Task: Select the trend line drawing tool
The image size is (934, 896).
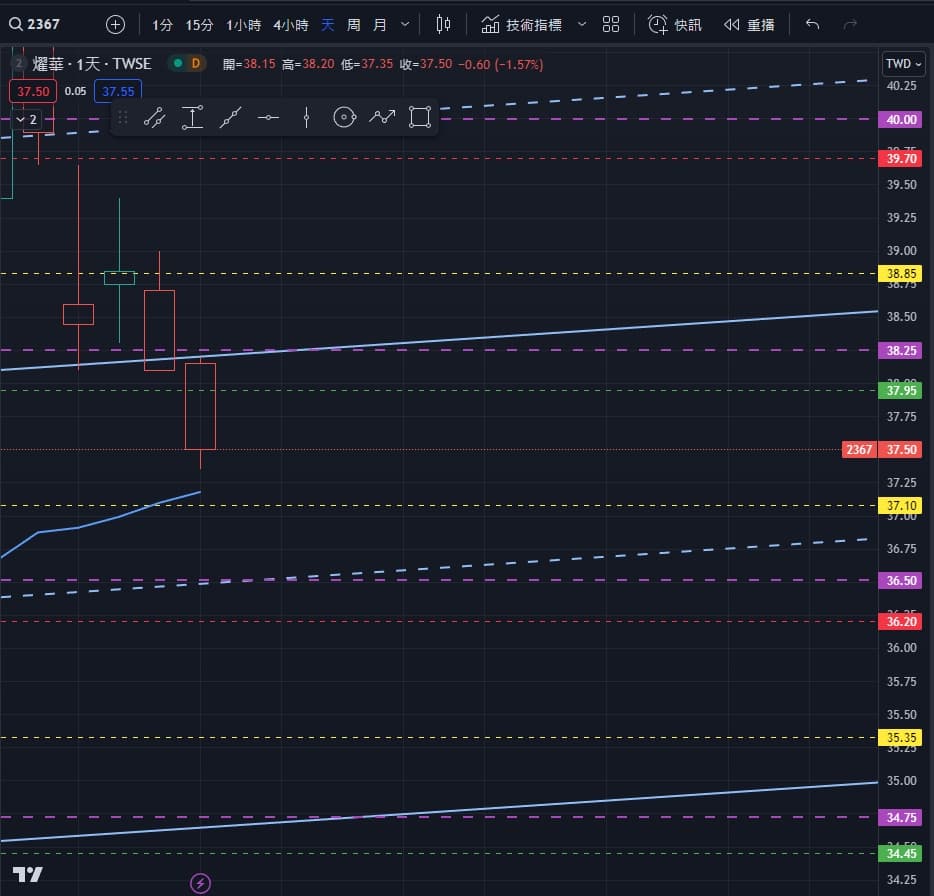Action: pyautogui.click(x=154, y=118)
